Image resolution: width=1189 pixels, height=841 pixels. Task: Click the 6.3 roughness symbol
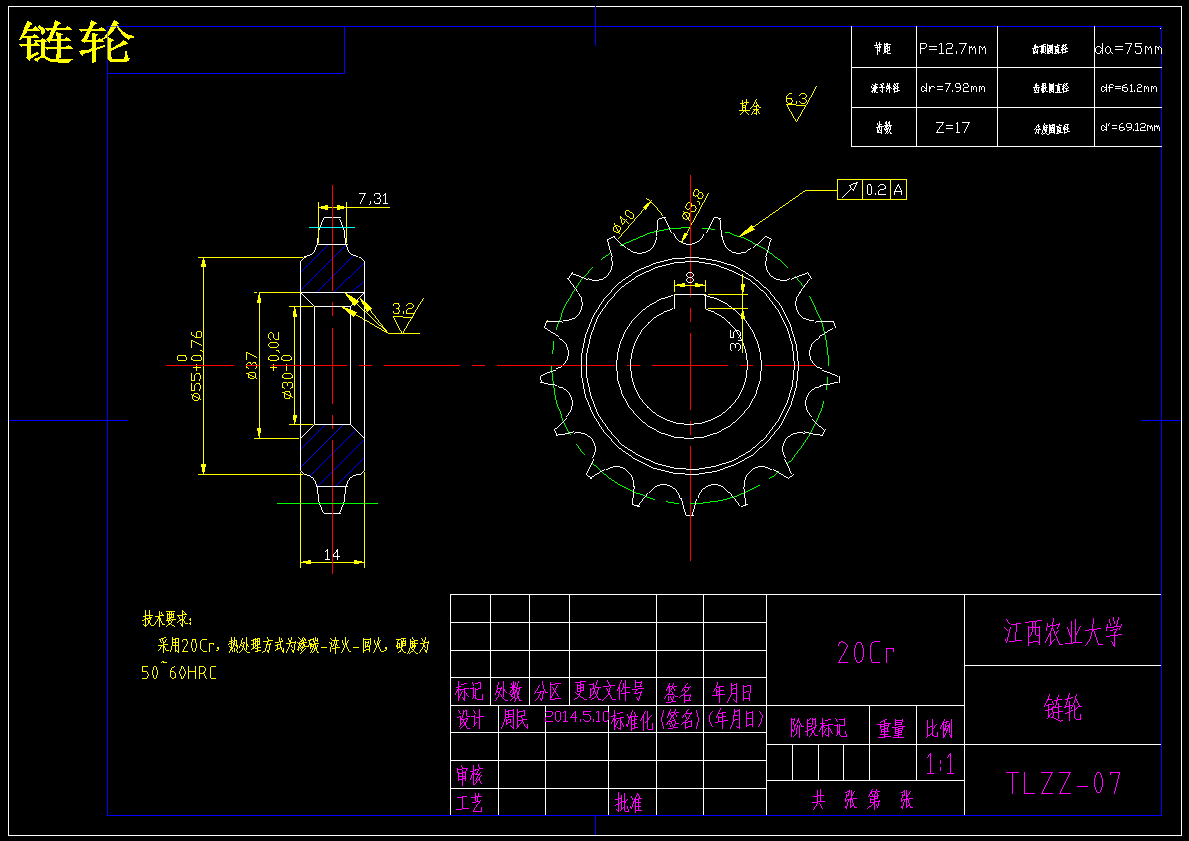[x=799, y=104]
